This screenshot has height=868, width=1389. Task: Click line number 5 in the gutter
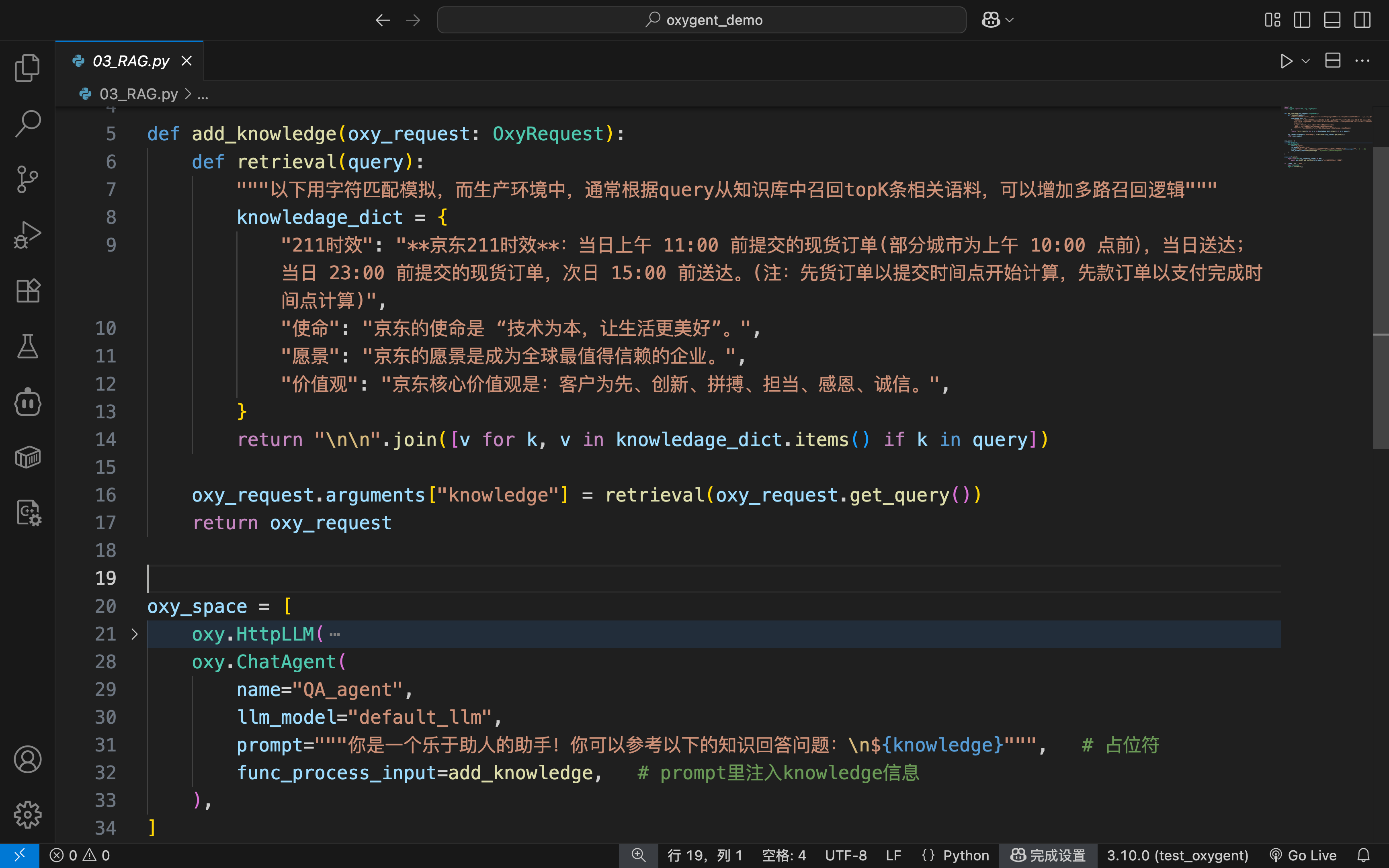[111, 134]
